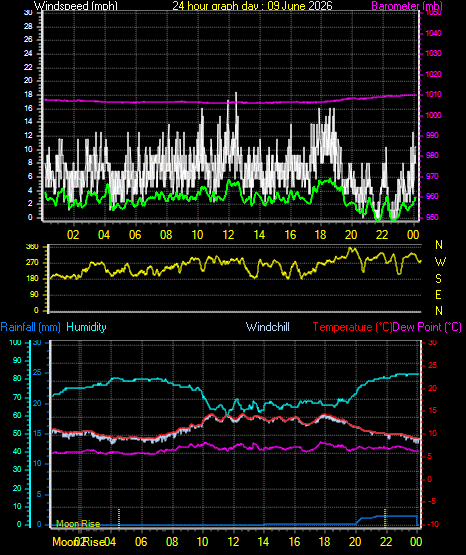Click the red temperature scale value -5
Image resolution: width=466 pixels, height=555 pixels.
(x=432, y=502)
